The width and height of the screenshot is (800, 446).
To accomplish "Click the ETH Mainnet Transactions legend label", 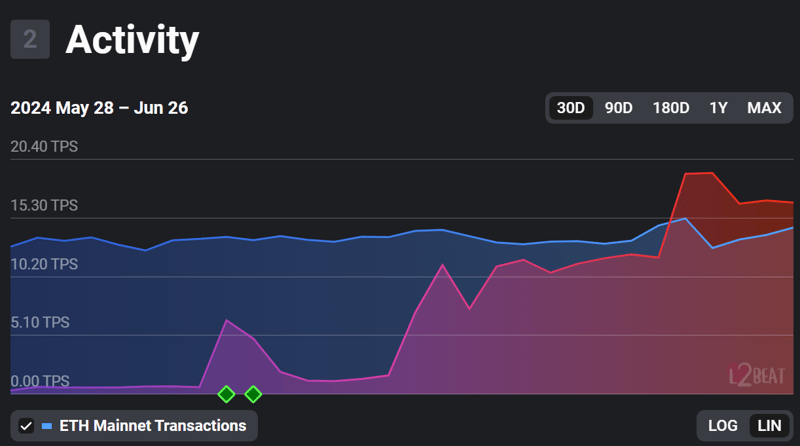I will tap(153, 426).
